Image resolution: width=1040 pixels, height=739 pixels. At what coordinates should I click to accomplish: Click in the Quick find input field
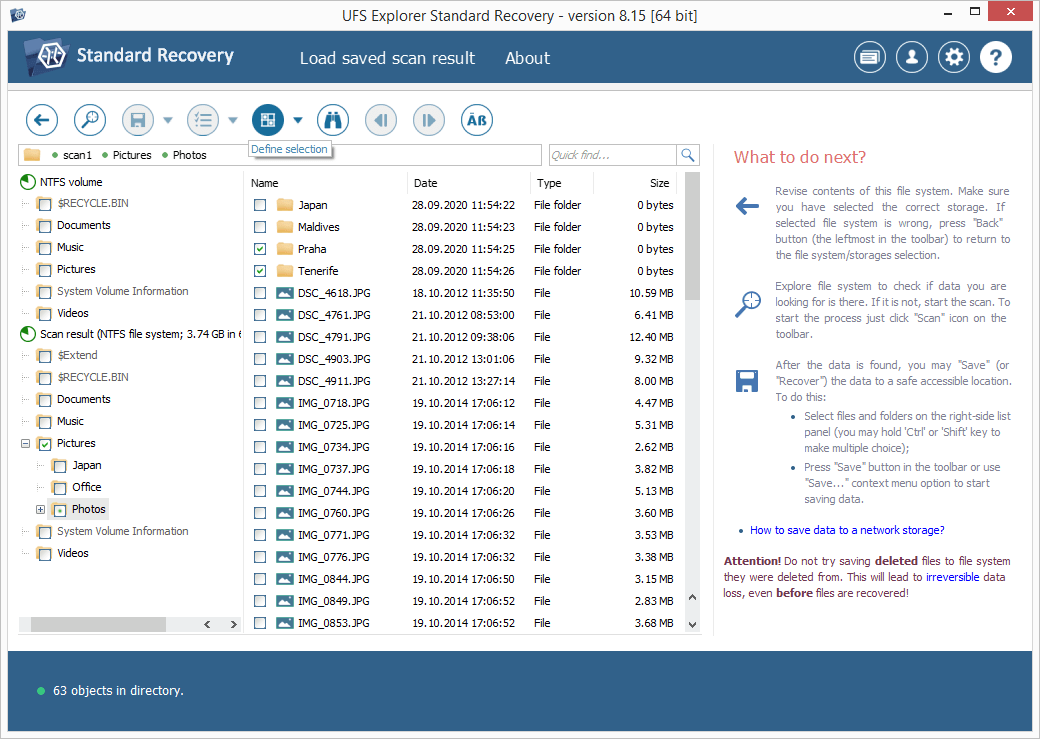(x=613, y=155)
